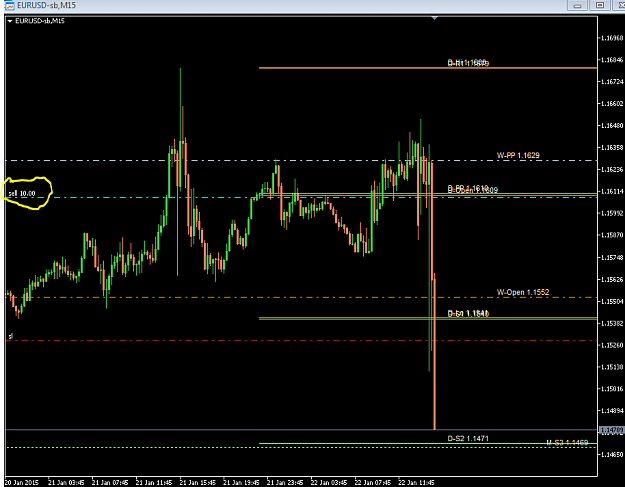
Task: Select the sell 10.00 order line label
Action: click(22, 194)
